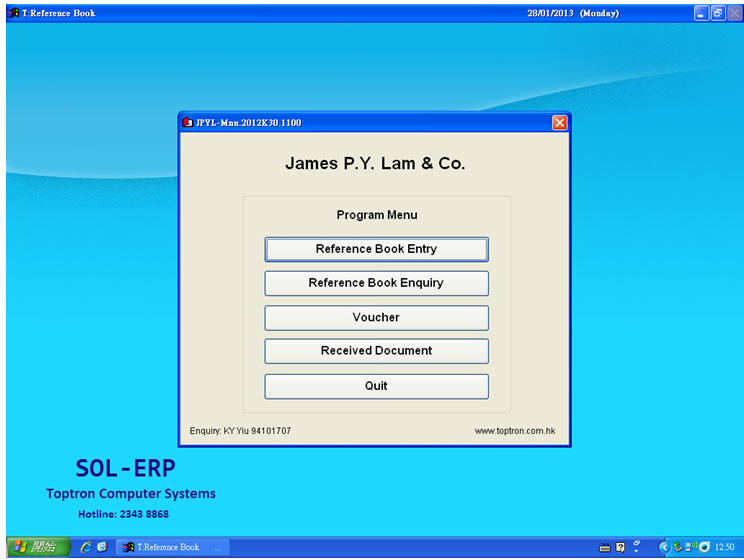744x560 pixels.
Task: Open the Received Document program
Action: click(x=376, y=351)
